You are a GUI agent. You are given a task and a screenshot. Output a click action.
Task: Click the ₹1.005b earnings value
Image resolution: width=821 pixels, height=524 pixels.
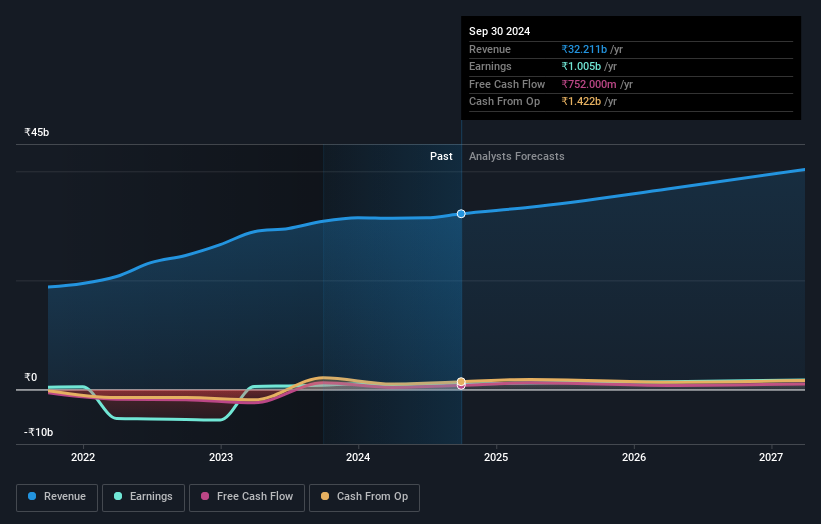(581, 66)
